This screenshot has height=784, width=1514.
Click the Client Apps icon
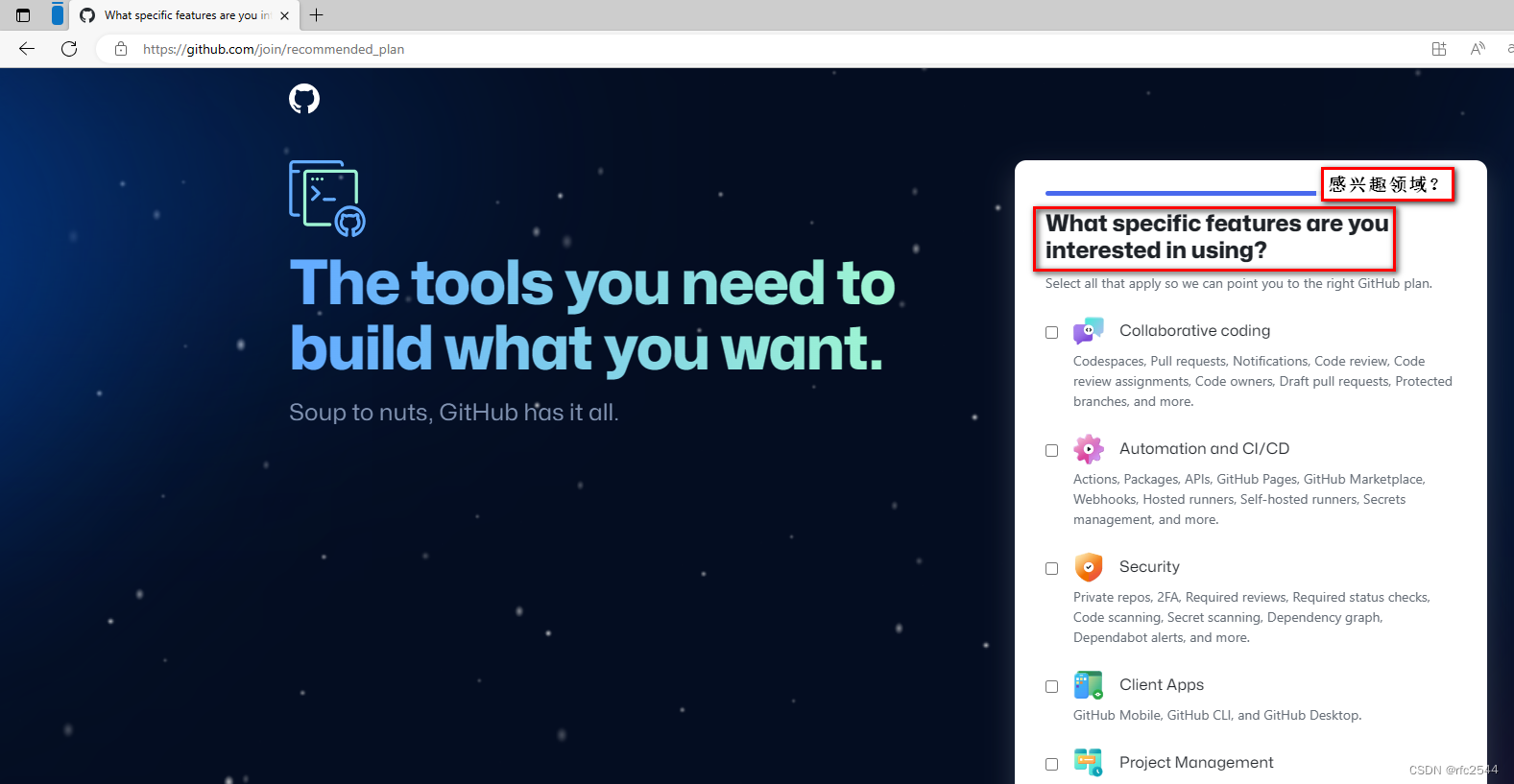[1088, 685]
